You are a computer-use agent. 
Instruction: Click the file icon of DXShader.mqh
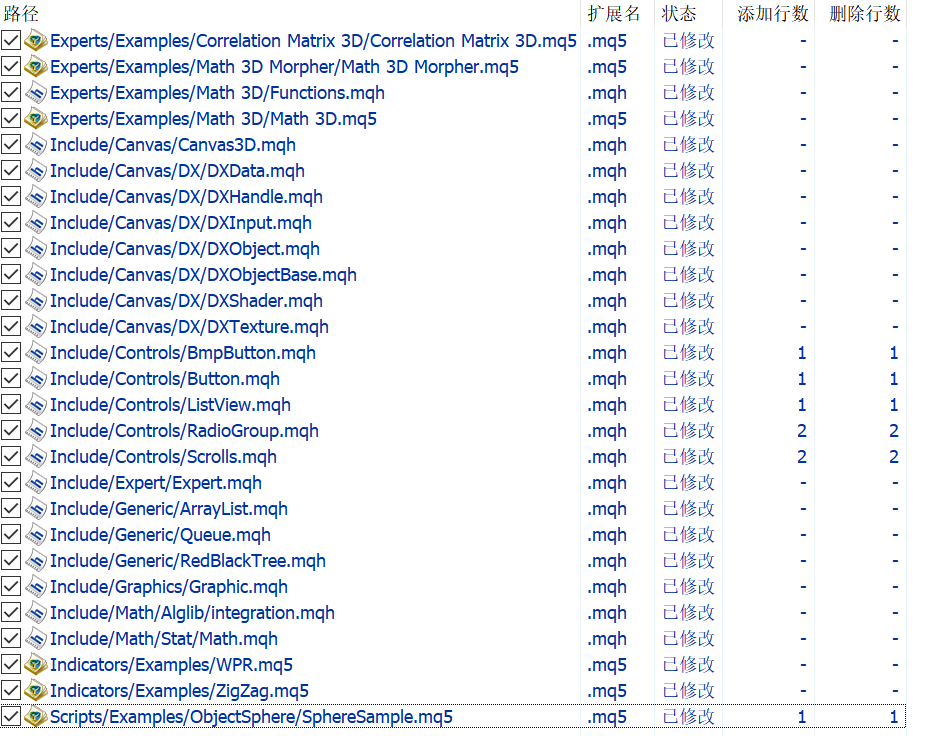click(x=36, y=301)
